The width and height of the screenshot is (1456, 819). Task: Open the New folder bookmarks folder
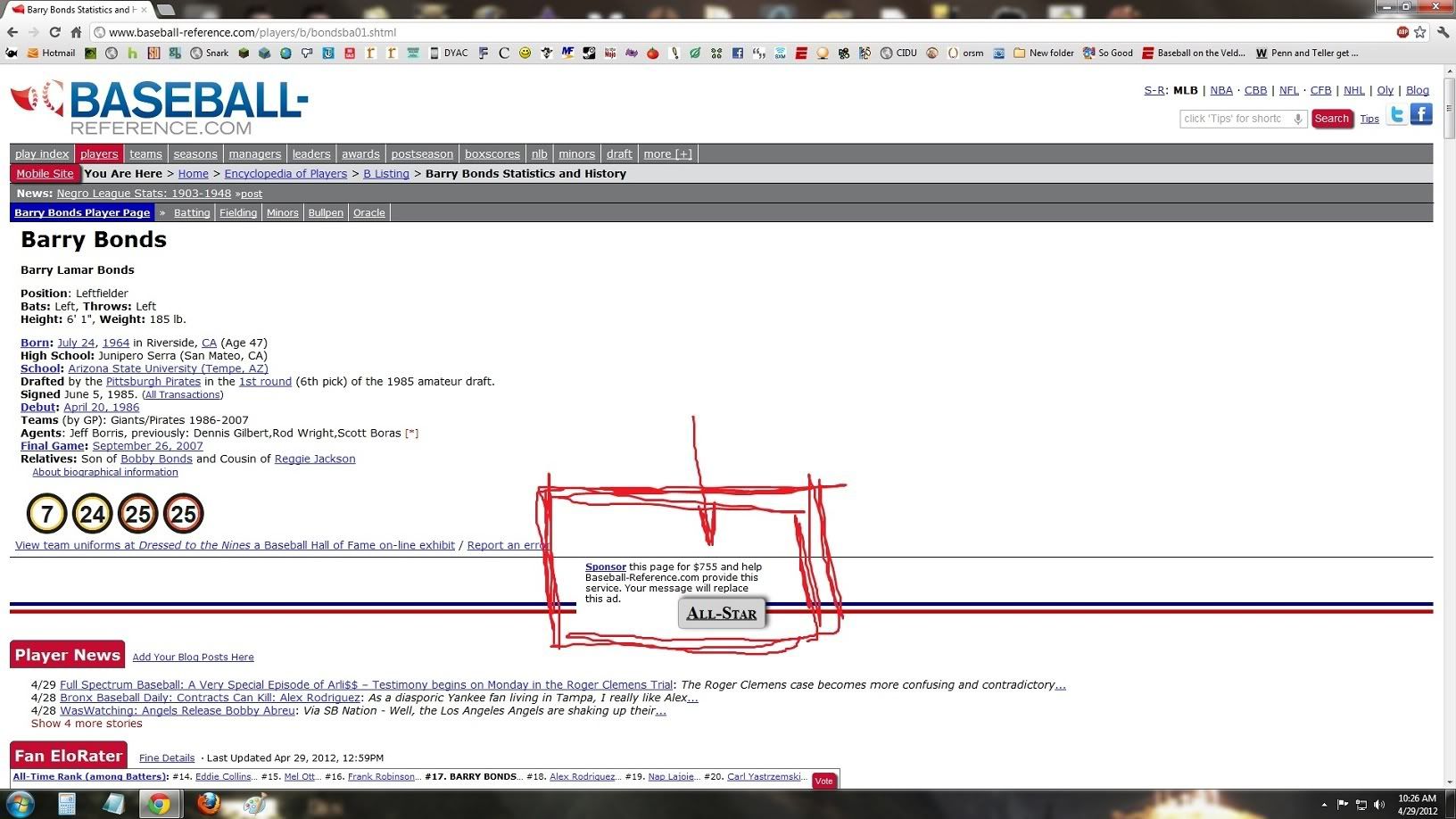pos(1044,54)
